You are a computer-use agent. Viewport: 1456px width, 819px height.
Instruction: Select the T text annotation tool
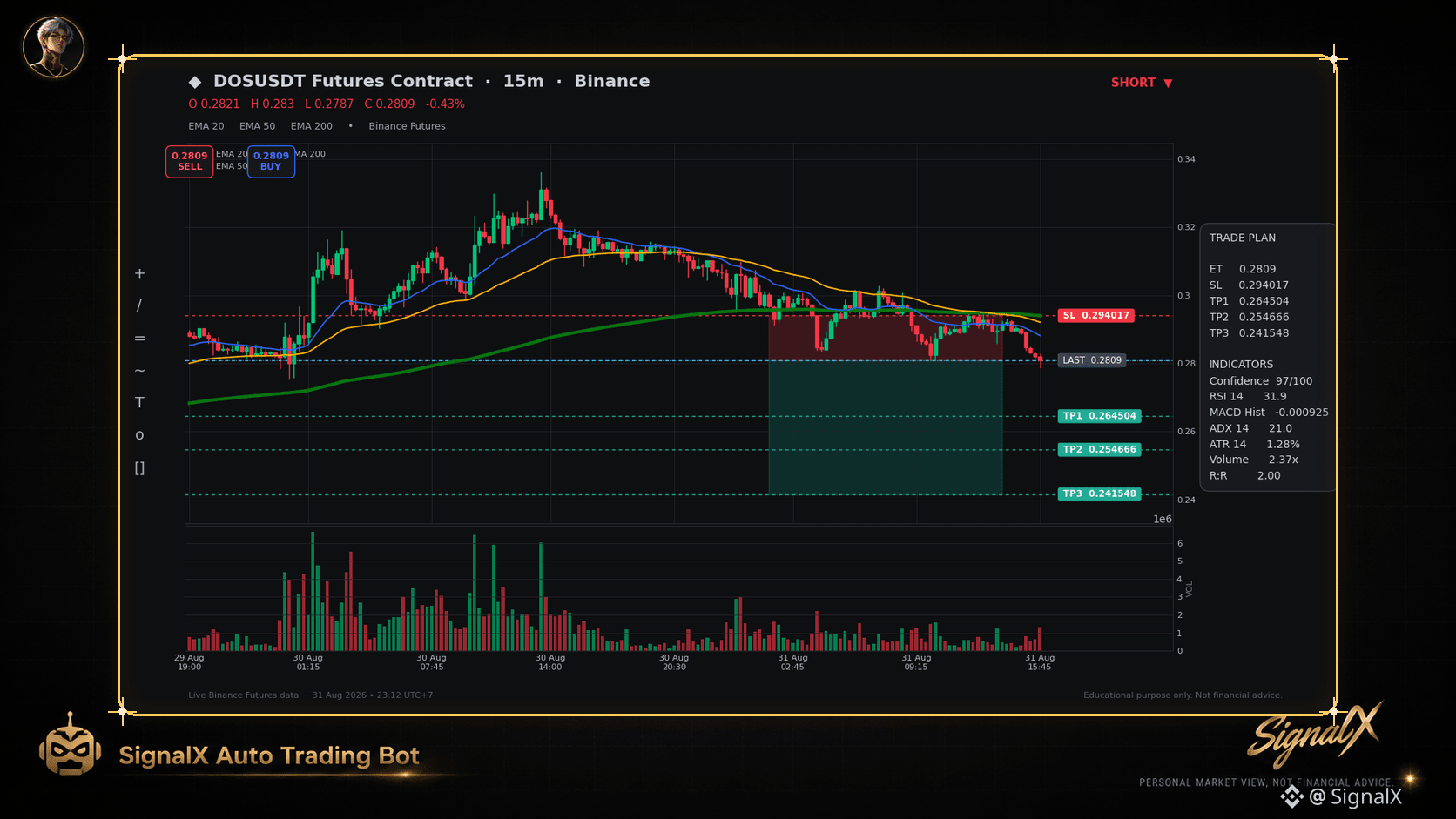(x=139, y=402)
